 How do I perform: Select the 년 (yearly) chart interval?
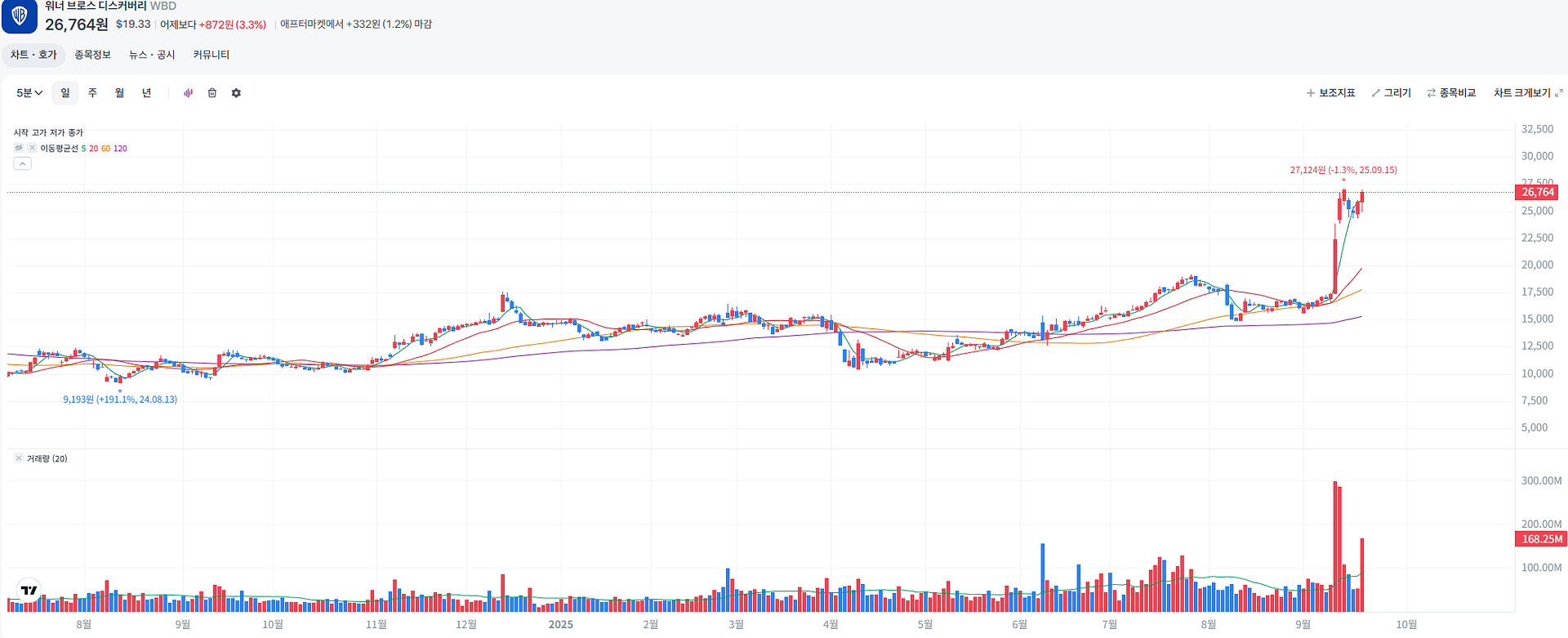point(147,93)
